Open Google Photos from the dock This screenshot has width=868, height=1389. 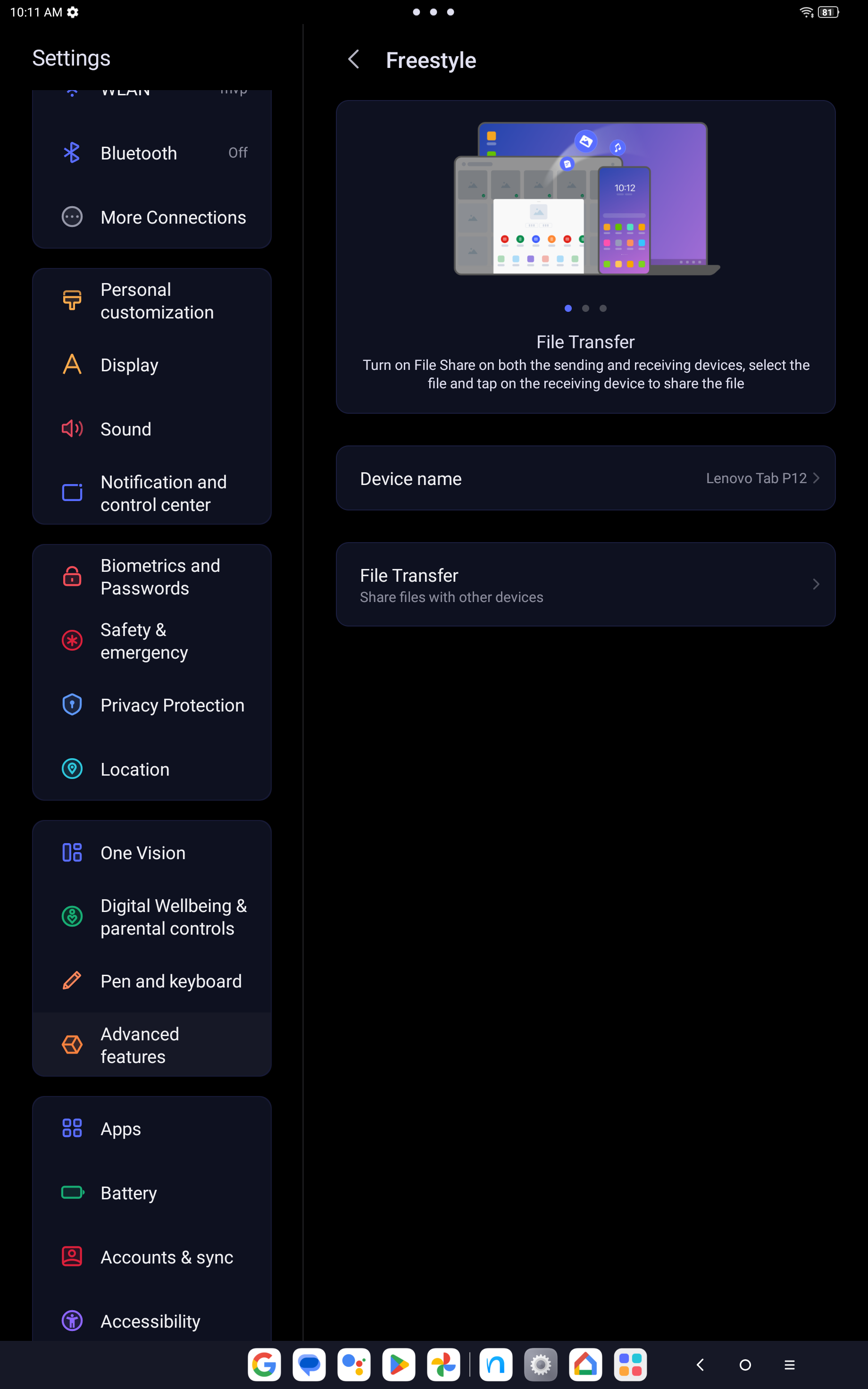pos(444,1364)
